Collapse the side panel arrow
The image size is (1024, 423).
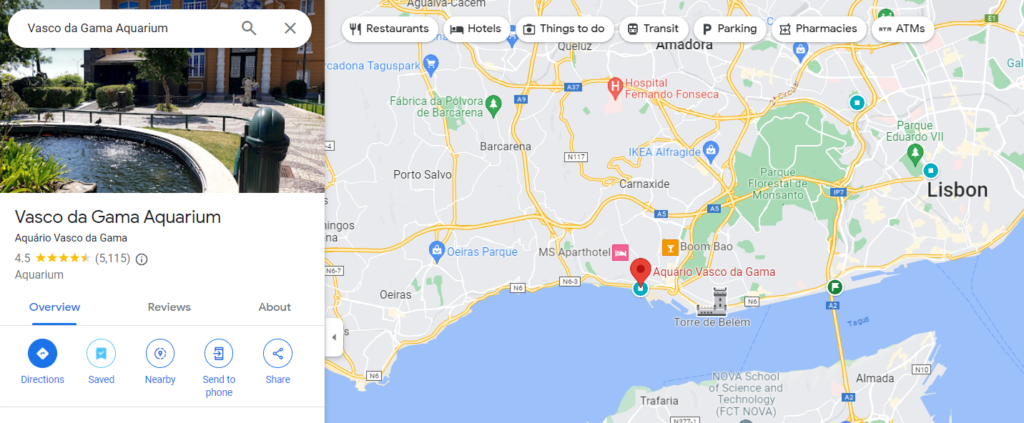coord(334,337)
